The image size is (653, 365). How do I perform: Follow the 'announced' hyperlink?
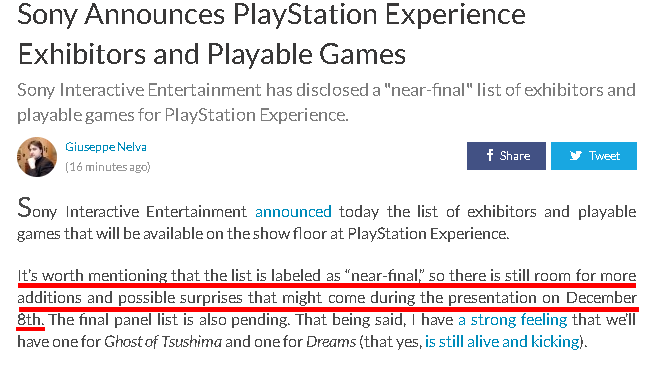293,212
